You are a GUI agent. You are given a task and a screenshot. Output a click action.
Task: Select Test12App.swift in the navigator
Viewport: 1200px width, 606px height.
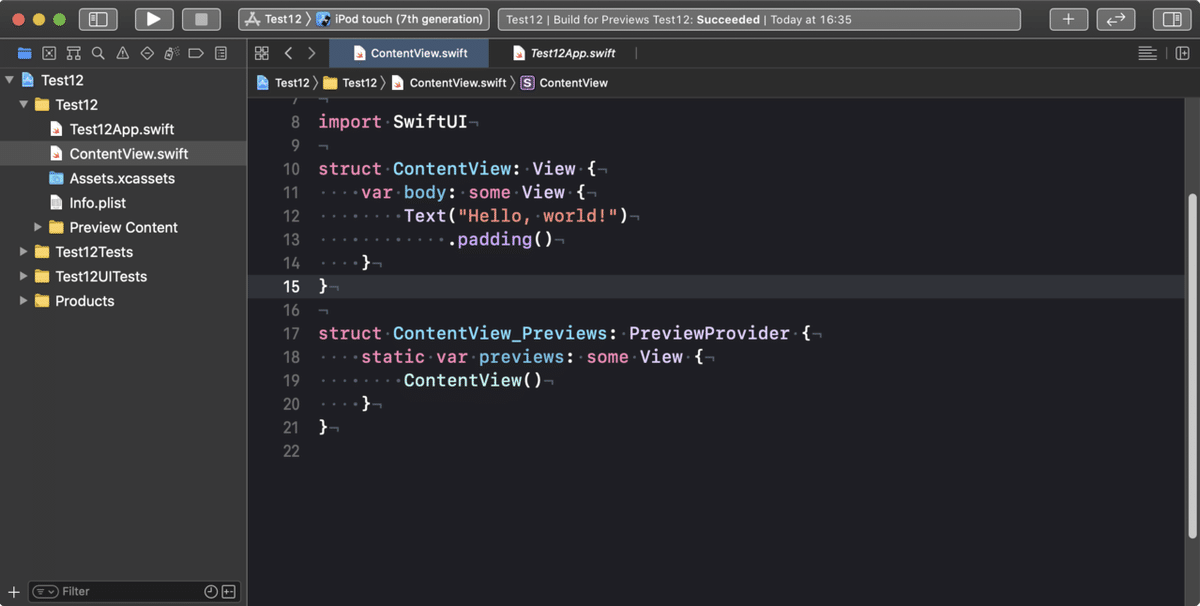pyautogui.click(x=122, y=129)
